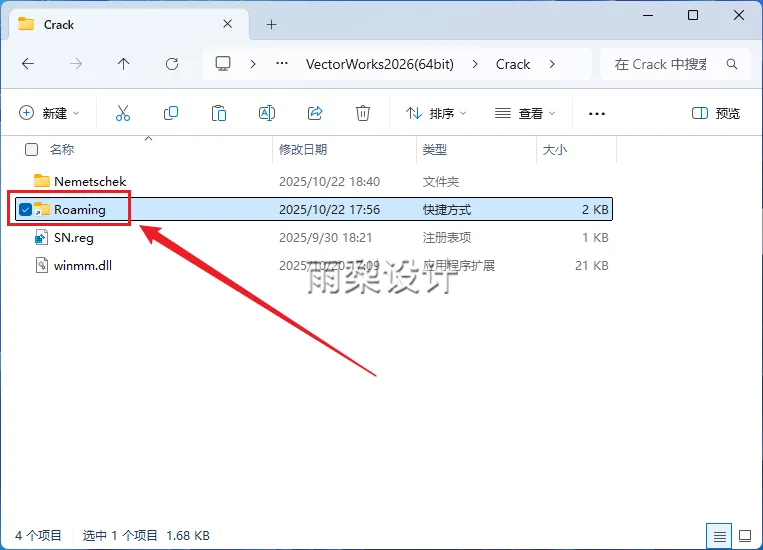763x550 pixels.
Task: Click the 文件夹 type cell
Action: (x=441, y=182)
